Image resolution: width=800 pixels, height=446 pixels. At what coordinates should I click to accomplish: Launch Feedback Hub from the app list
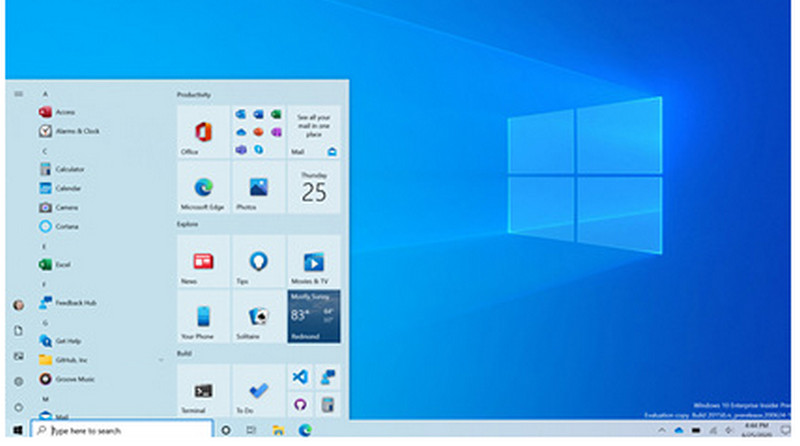point(67,303)
